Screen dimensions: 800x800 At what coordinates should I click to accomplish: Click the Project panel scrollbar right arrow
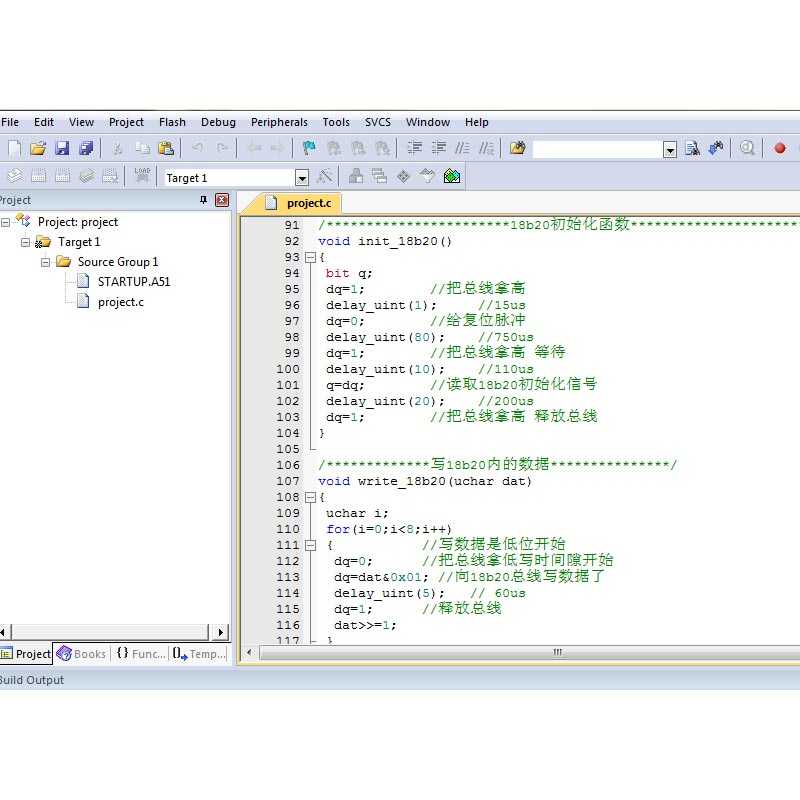tap(220, 632)
